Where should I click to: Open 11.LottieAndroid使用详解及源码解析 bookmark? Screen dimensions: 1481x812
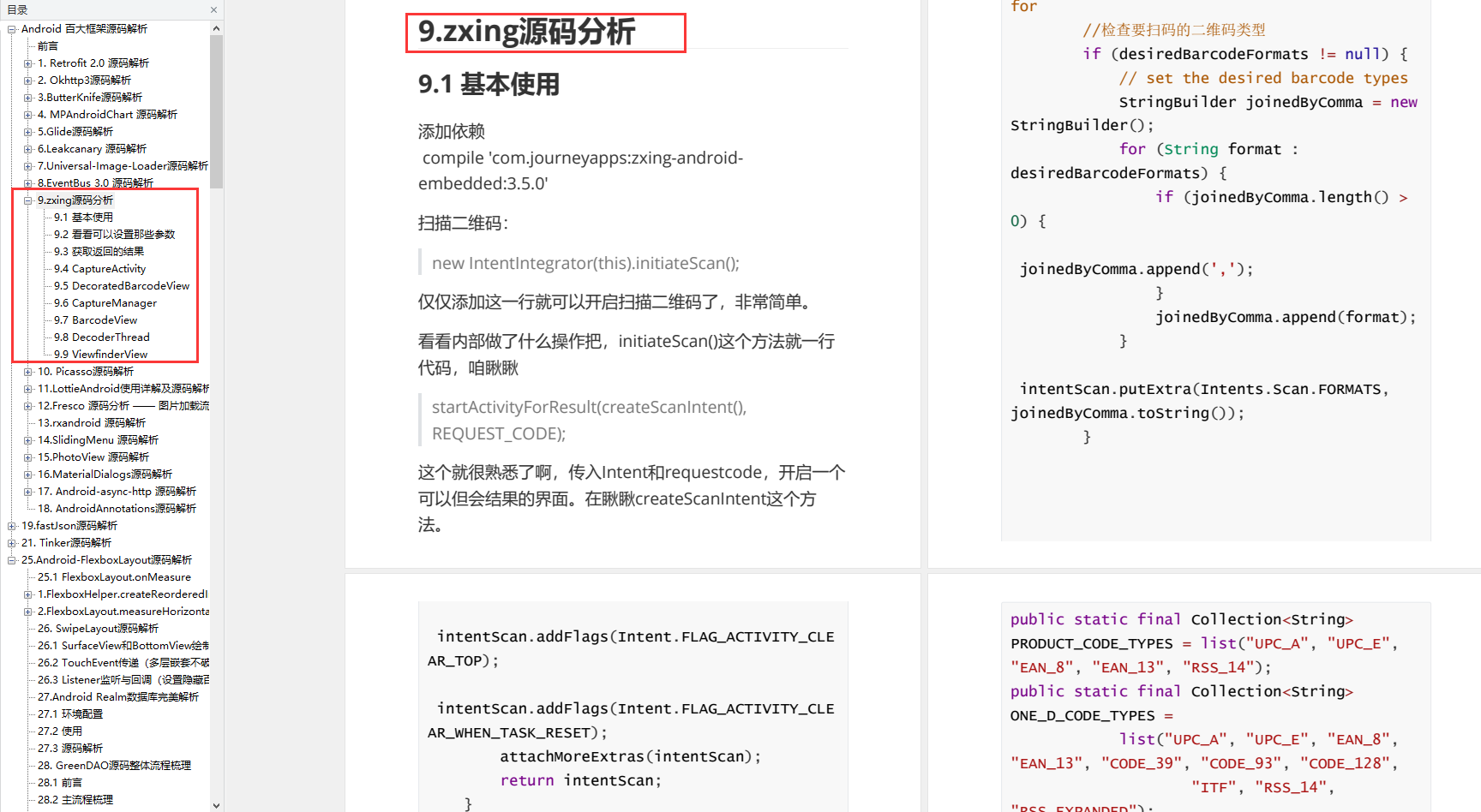point(123,389)
